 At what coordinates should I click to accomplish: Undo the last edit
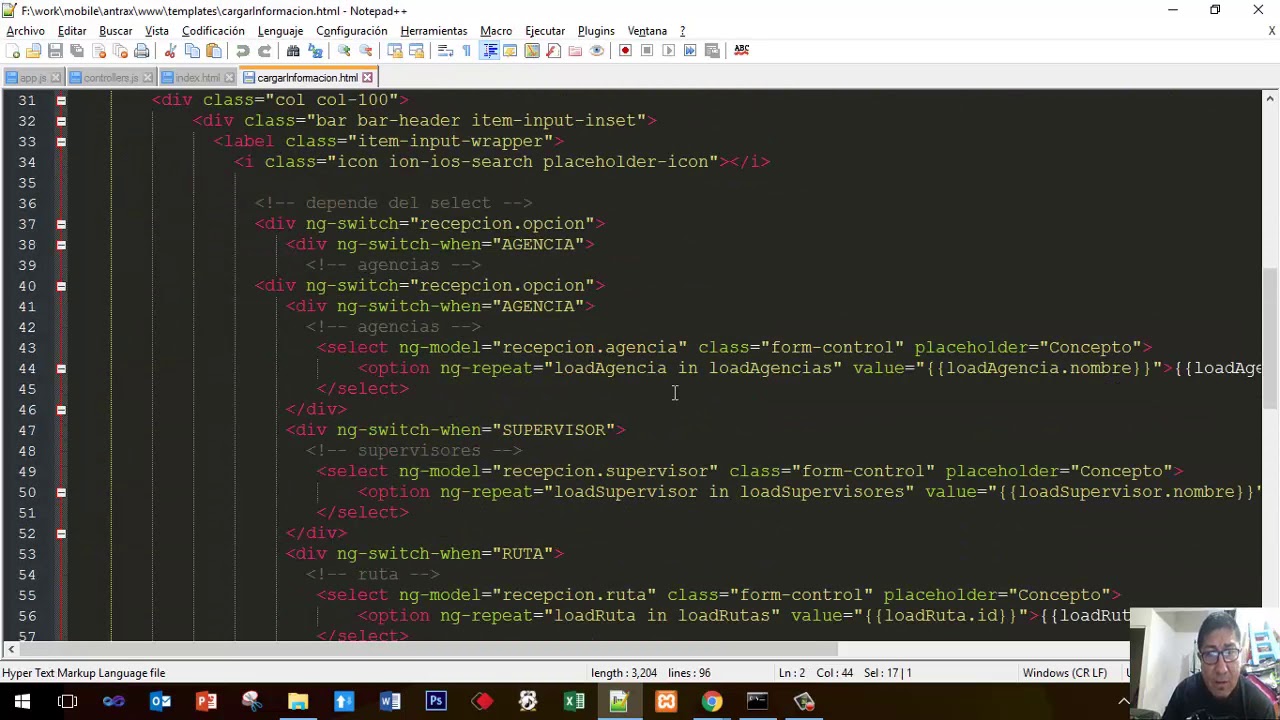click(243, 51)
